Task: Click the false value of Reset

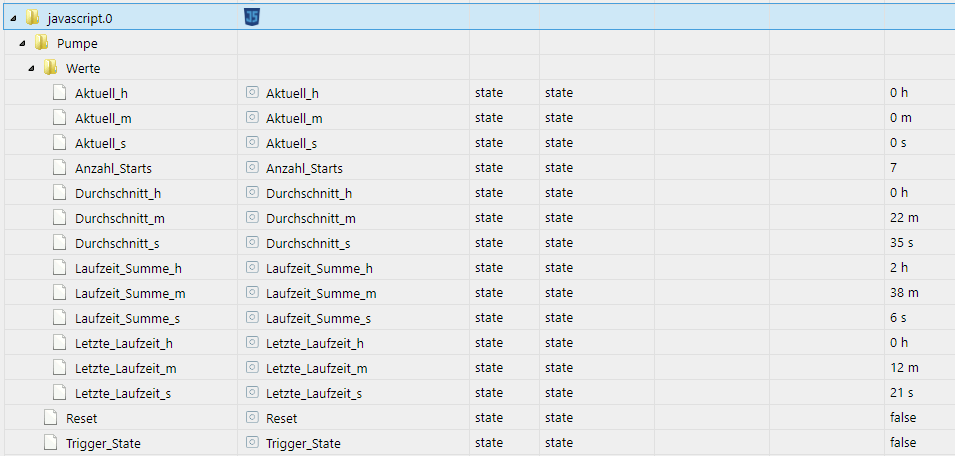Action: pos(903,418)
